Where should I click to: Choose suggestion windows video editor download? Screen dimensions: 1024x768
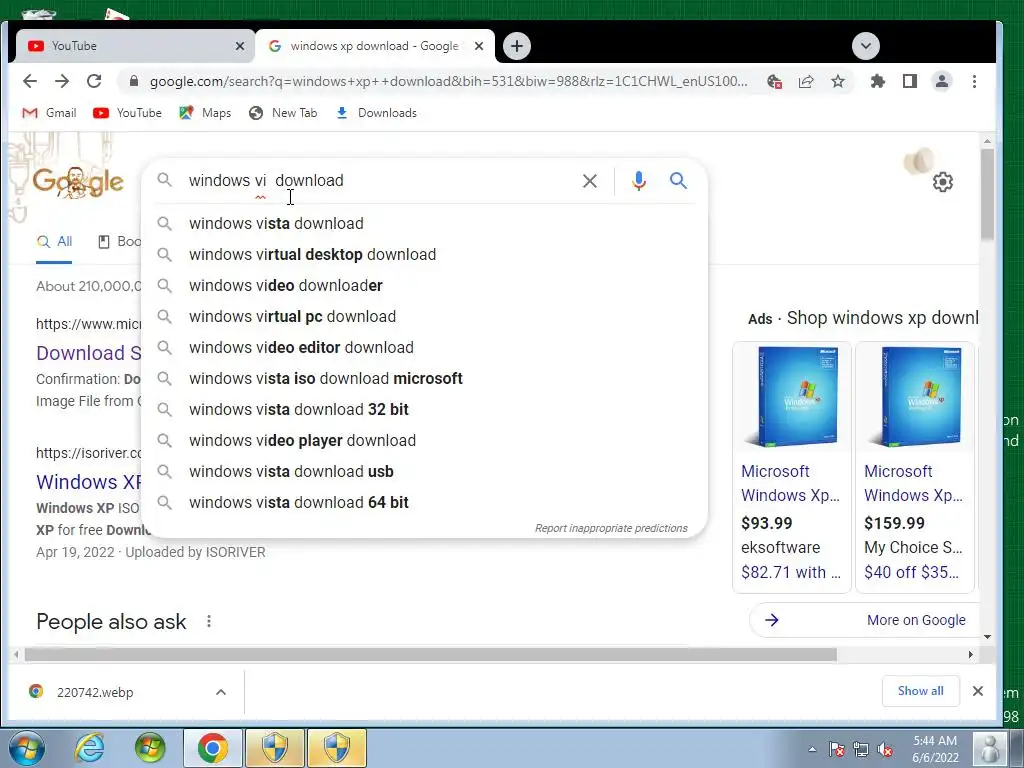(x=424, y=347)
